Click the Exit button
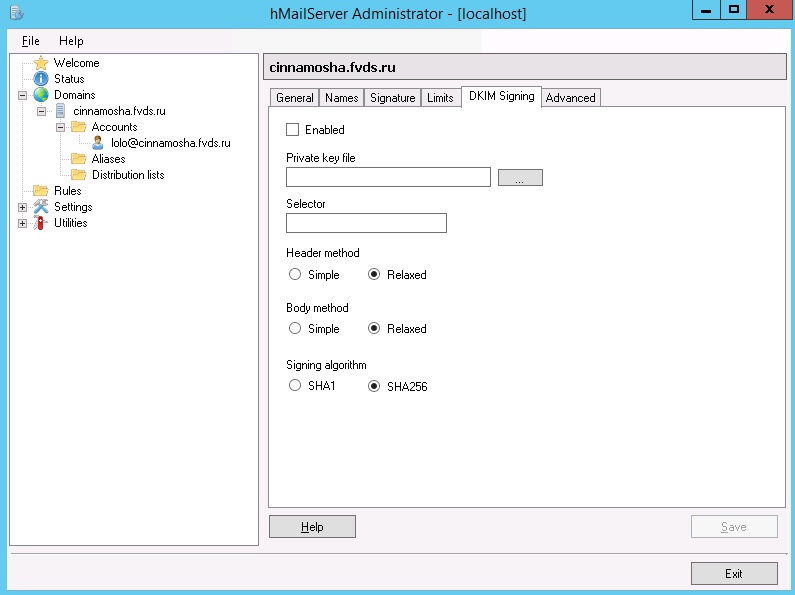 [x=734, y=574]
